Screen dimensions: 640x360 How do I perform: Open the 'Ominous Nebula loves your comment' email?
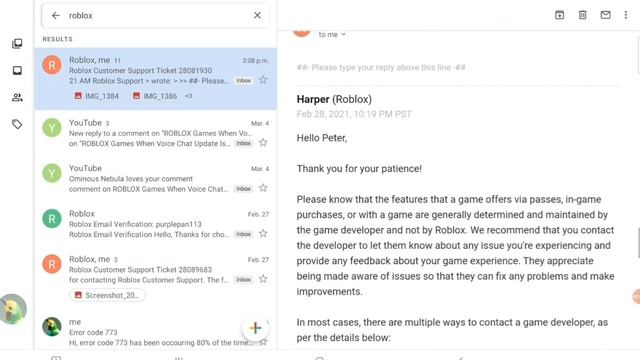[156, 178]
